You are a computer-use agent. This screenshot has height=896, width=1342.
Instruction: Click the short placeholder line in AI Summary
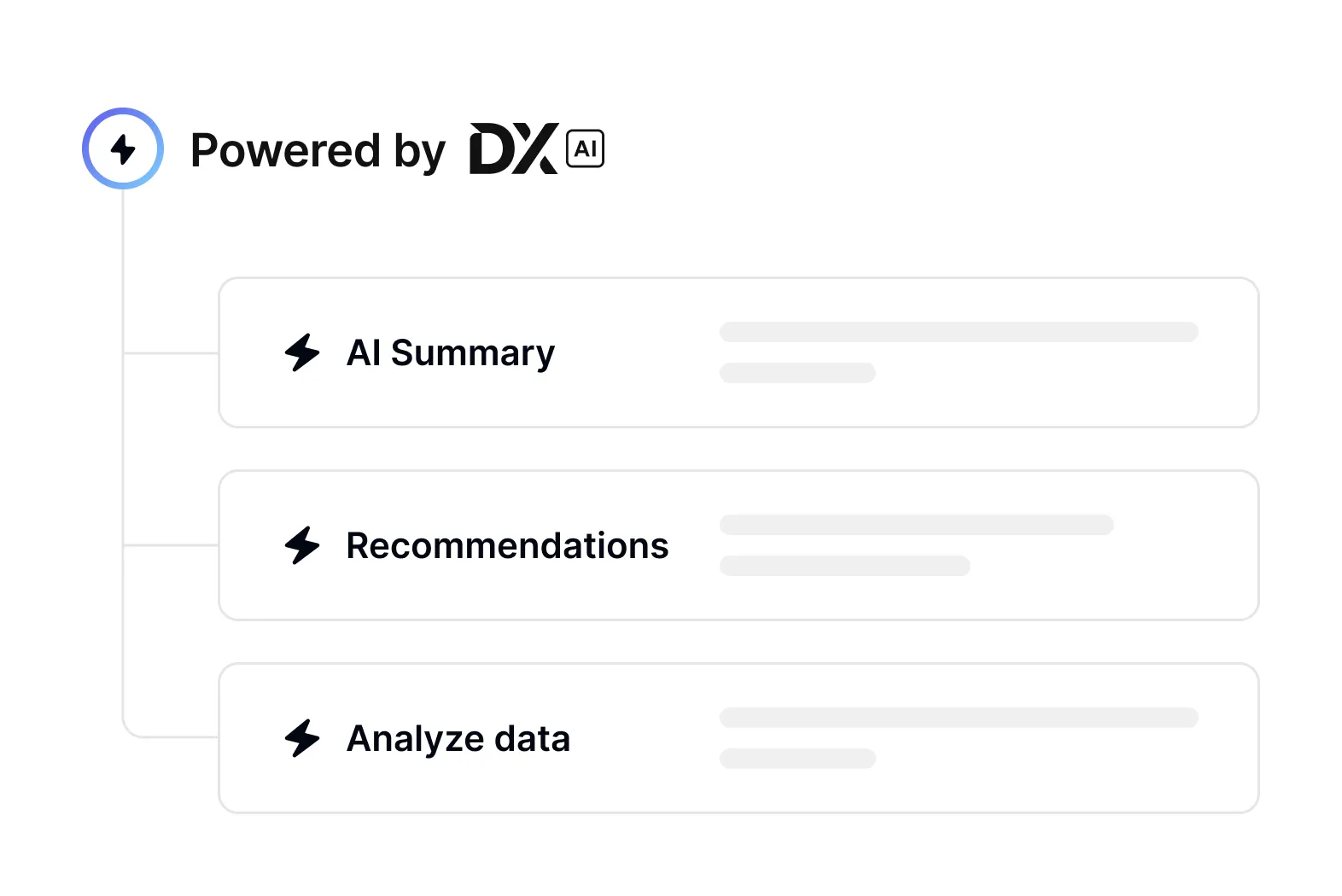click(x=797, y=373)
